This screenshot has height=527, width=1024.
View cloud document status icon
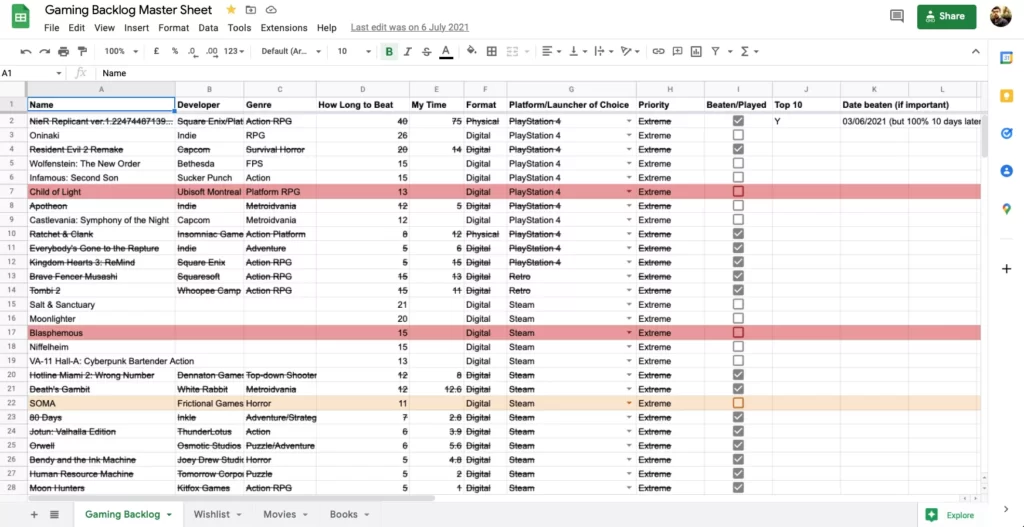[271, 10]
